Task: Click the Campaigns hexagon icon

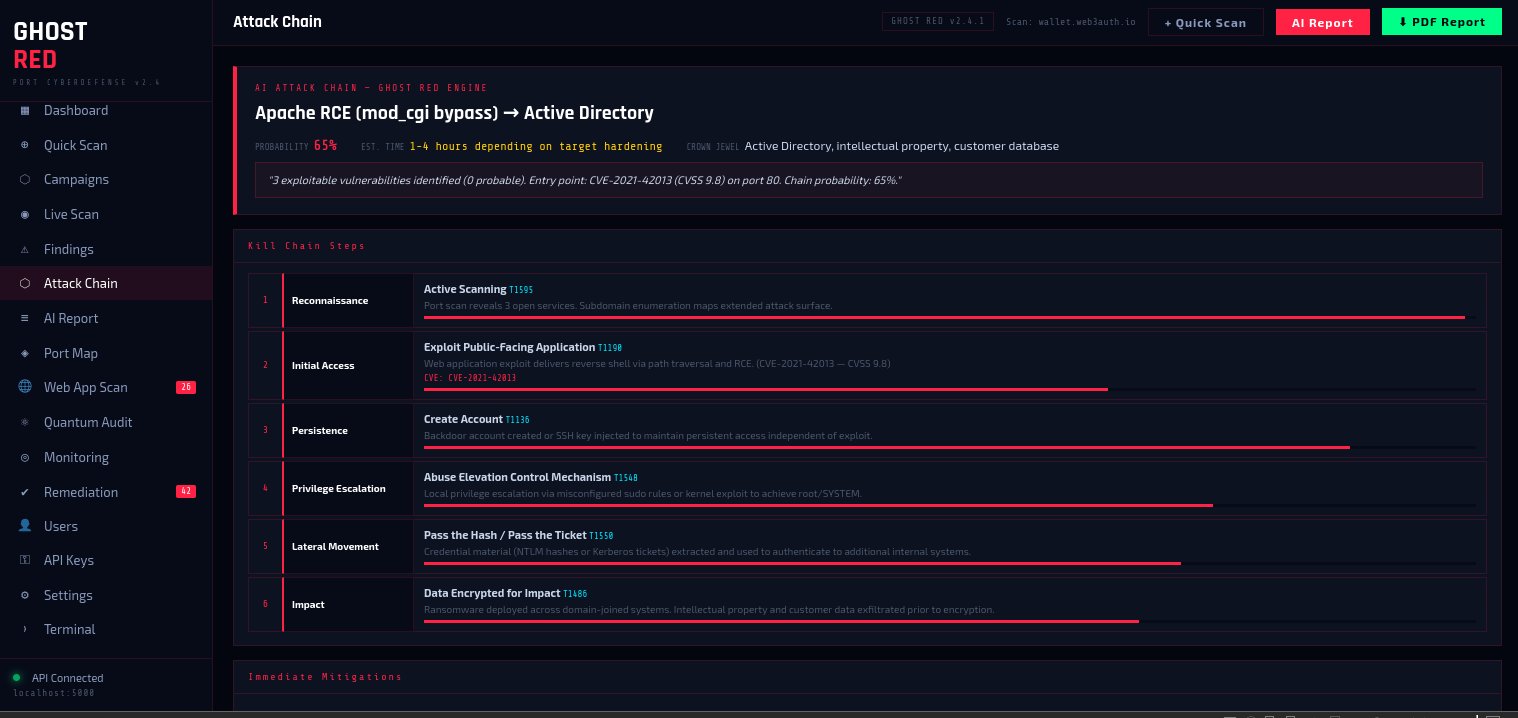Action: point(25,180)
